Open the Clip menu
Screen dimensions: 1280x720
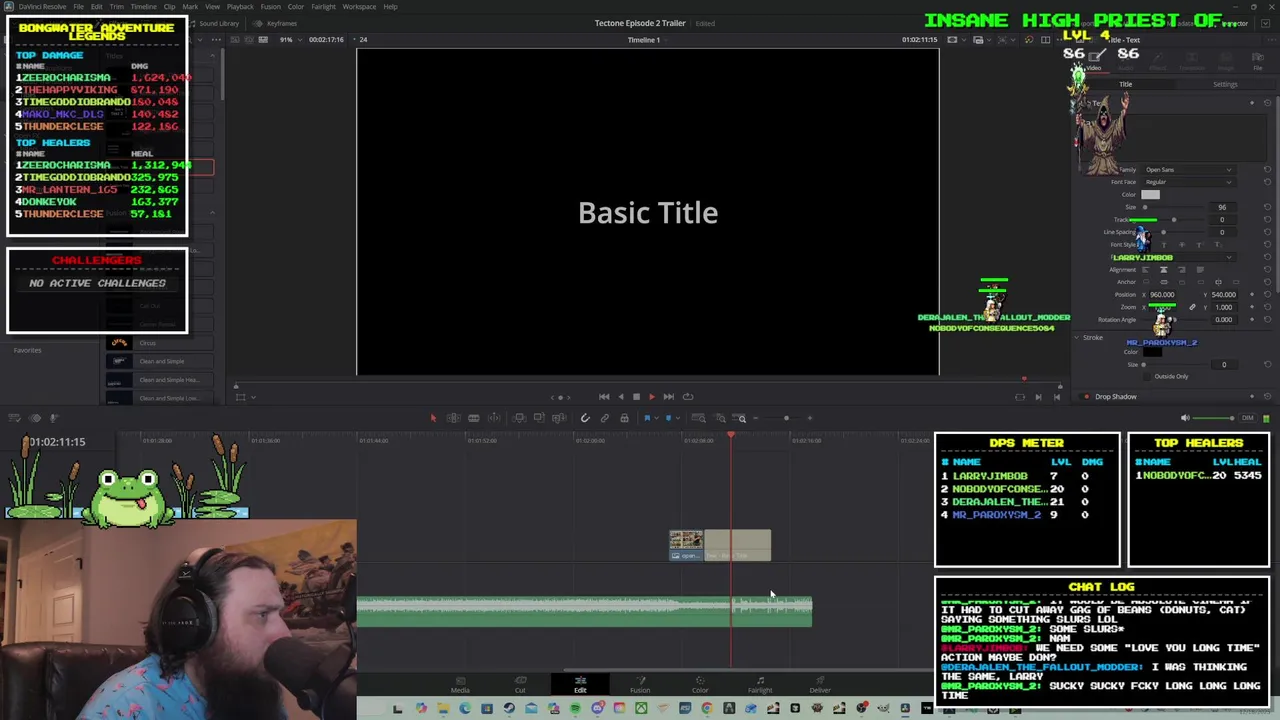(x=169, y=7)
